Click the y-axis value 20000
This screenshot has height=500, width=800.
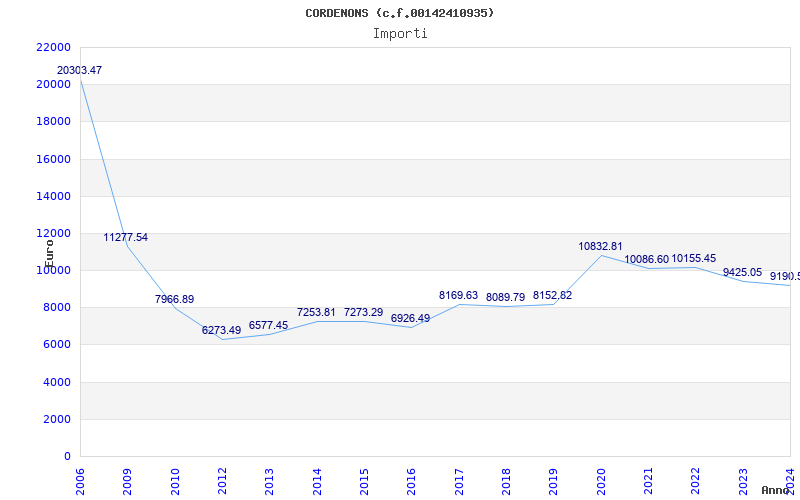pyautogui.click(x=54, y=84)
